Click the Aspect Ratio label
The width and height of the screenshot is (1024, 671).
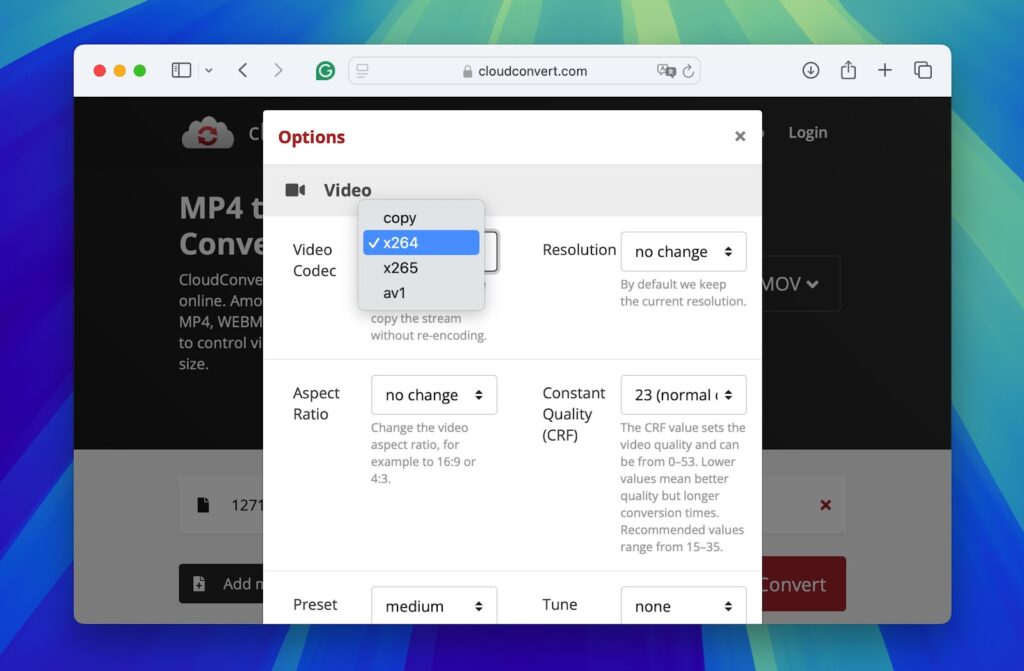pos(316,403)
